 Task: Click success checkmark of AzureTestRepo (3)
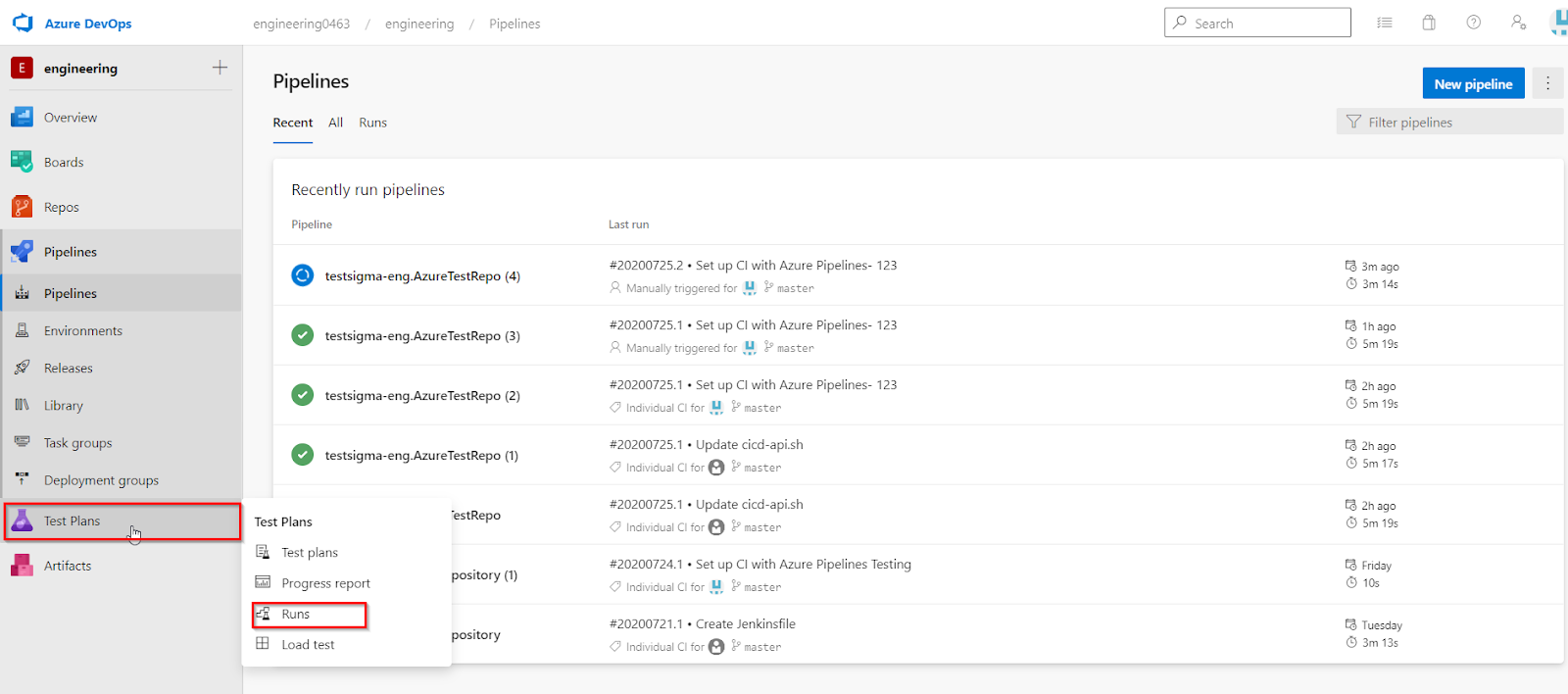[x=303, y=335]
